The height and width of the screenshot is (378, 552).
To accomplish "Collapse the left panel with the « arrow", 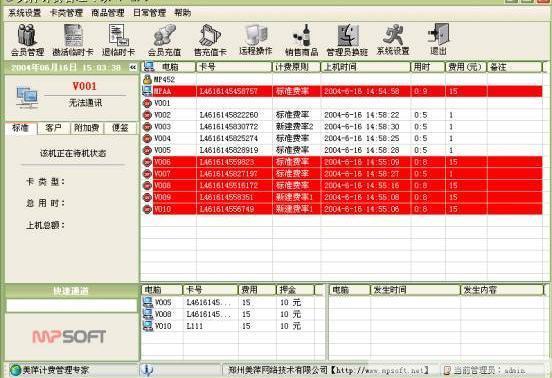I will pyautogui.click(x=133, y=67).
